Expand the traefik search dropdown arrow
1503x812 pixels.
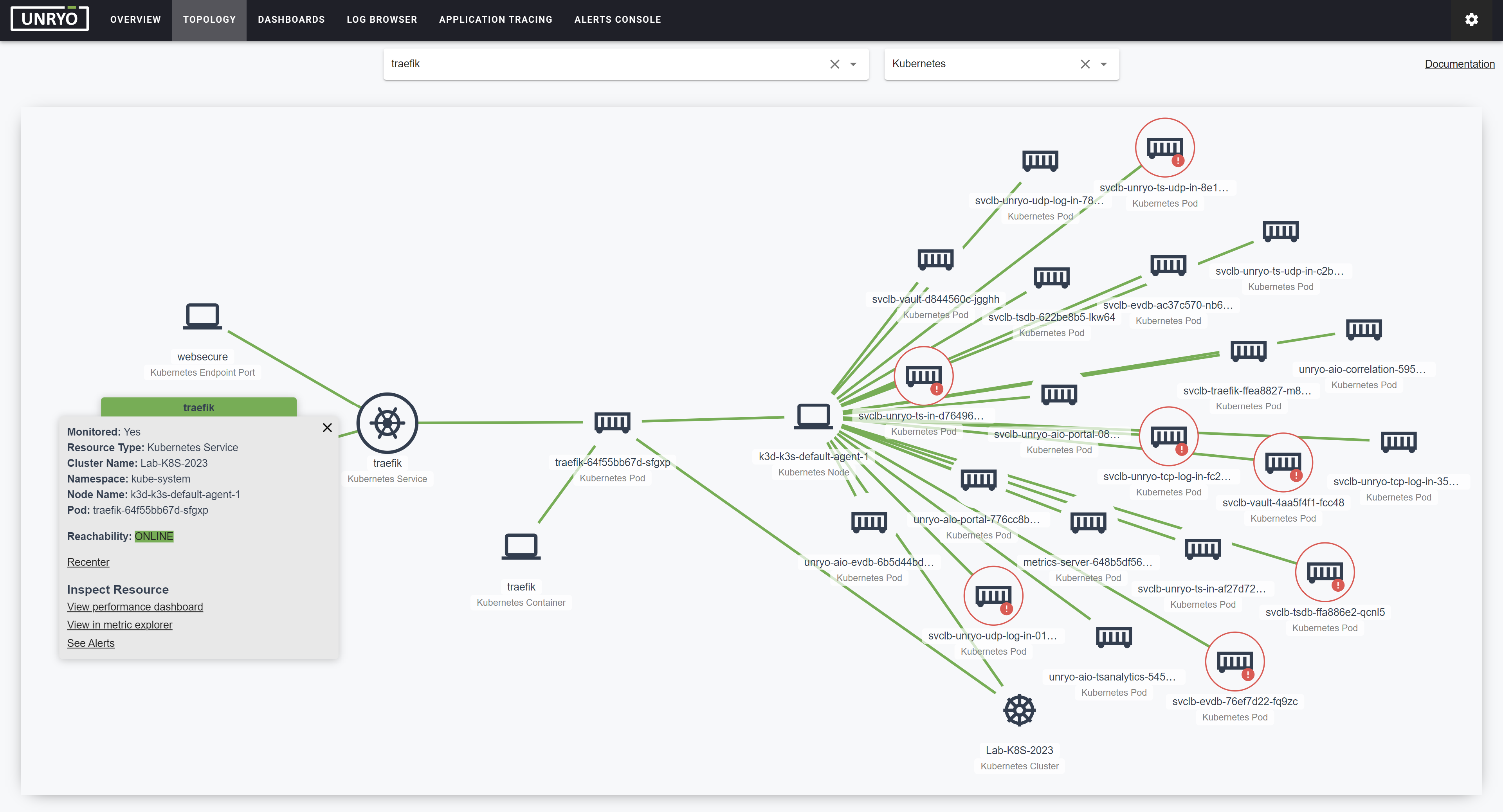point(853,64)
